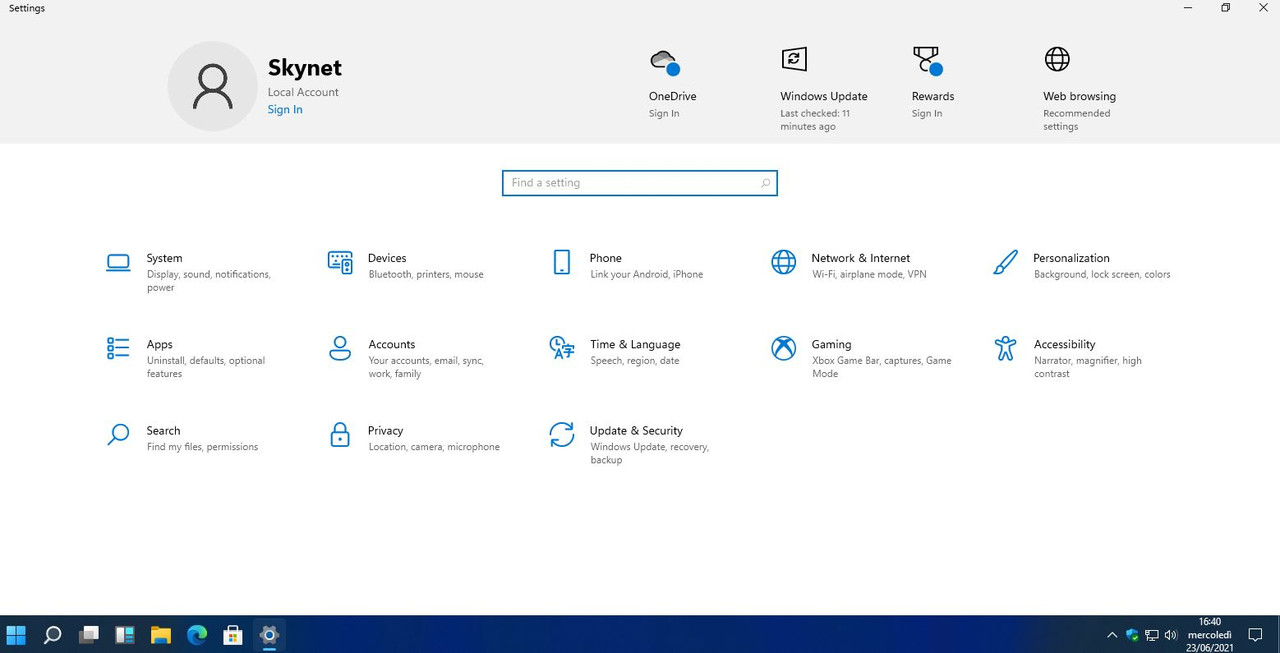Viewport: 1280px width, 653px height.
Task: Select the Phone settings icon
Action: click(x=562, y=263)
